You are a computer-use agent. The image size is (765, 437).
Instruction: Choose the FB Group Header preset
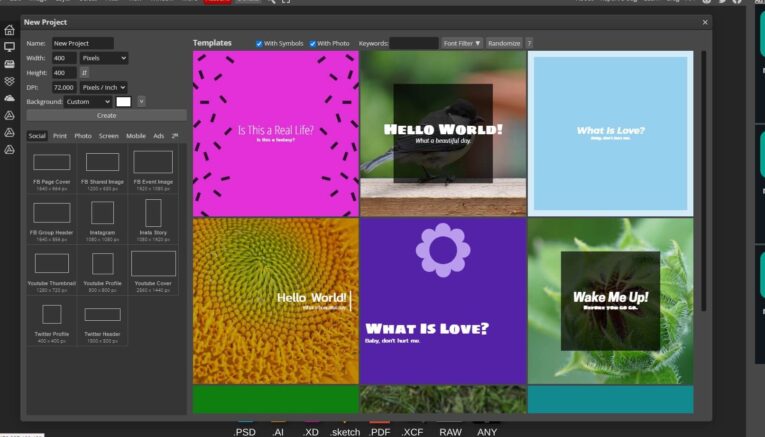point(52,220)
